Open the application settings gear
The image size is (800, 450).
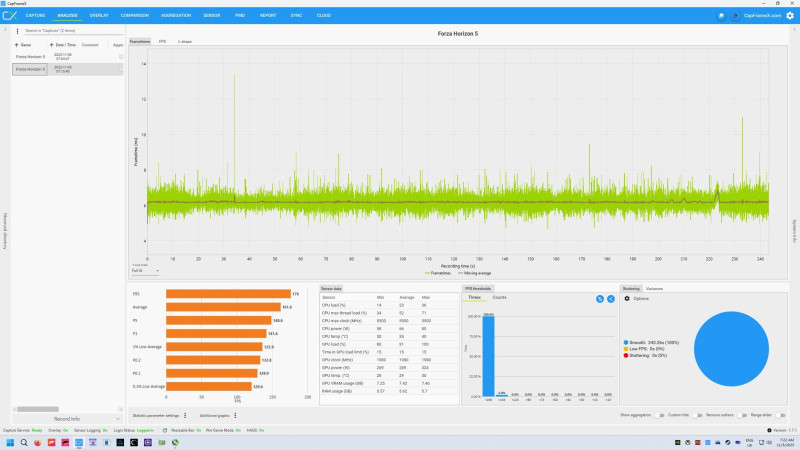pos(790,15)
